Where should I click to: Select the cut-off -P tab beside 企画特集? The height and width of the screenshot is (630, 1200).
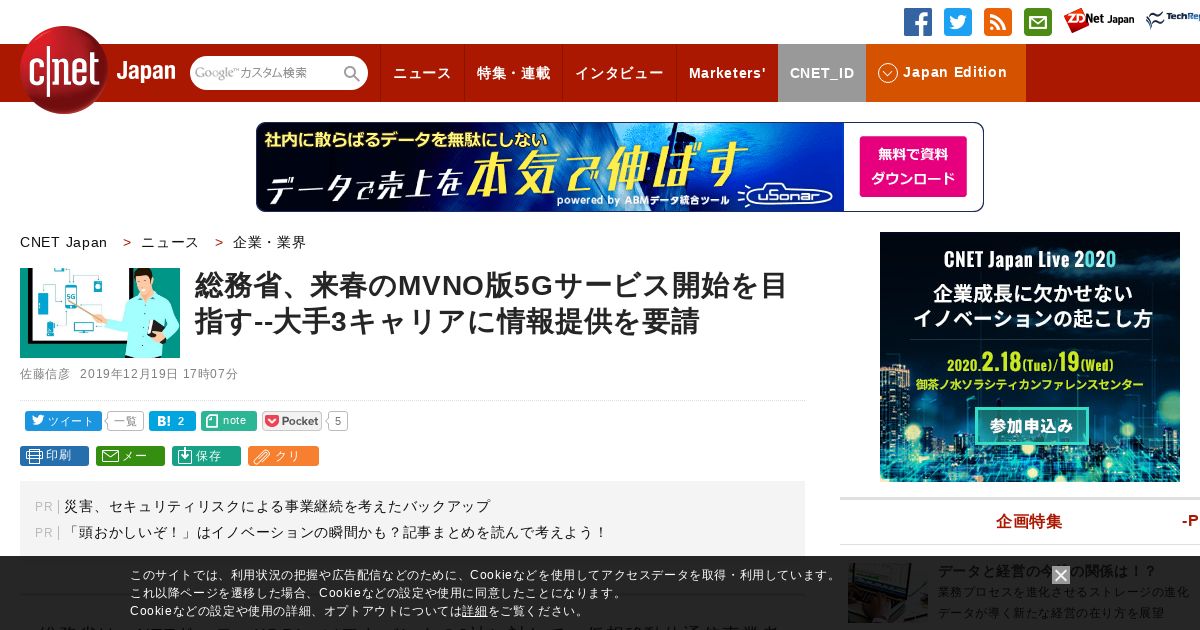pos(1190,521)
